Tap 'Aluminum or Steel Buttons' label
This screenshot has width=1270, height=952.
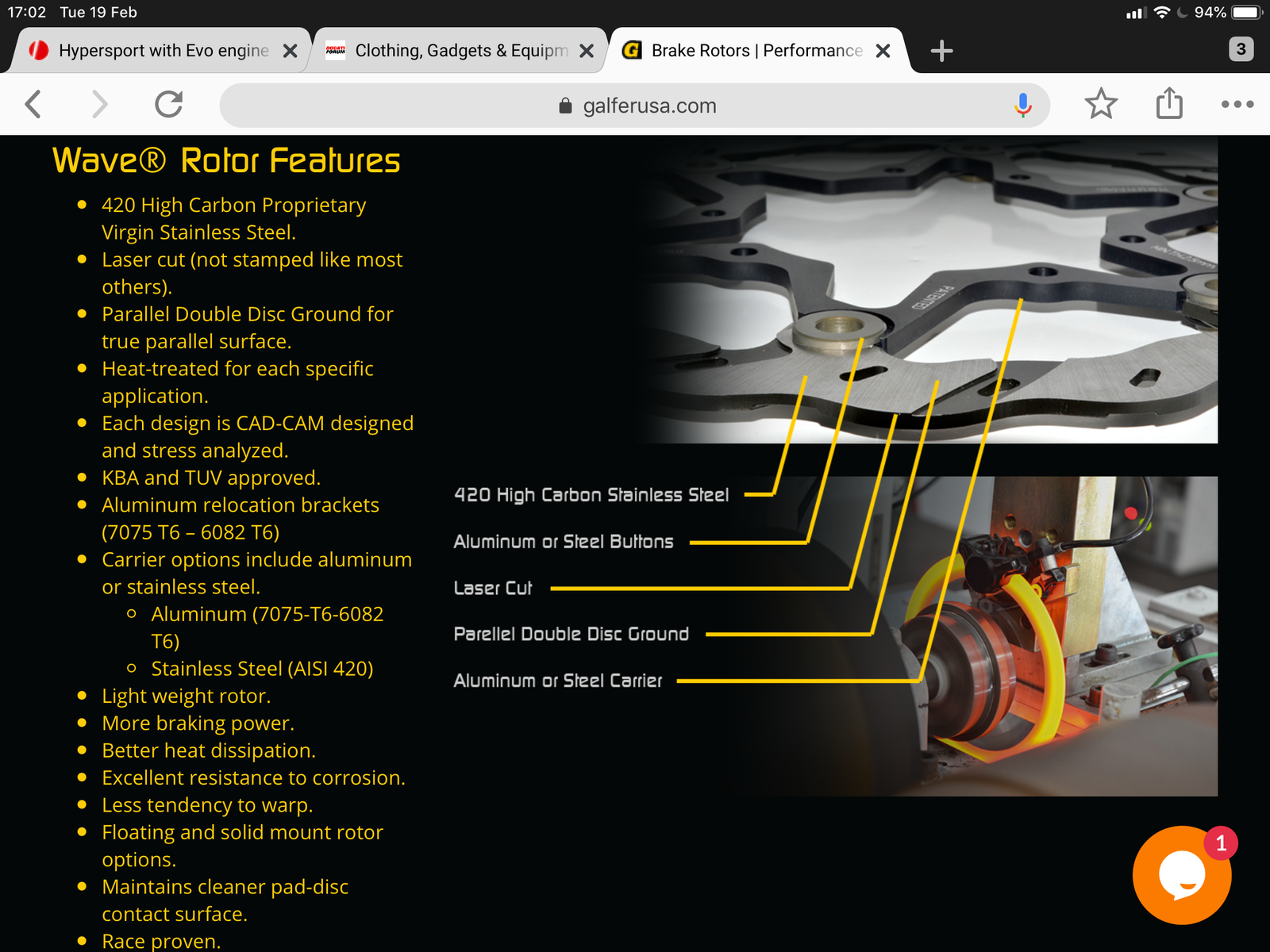[x=564, y=542]
